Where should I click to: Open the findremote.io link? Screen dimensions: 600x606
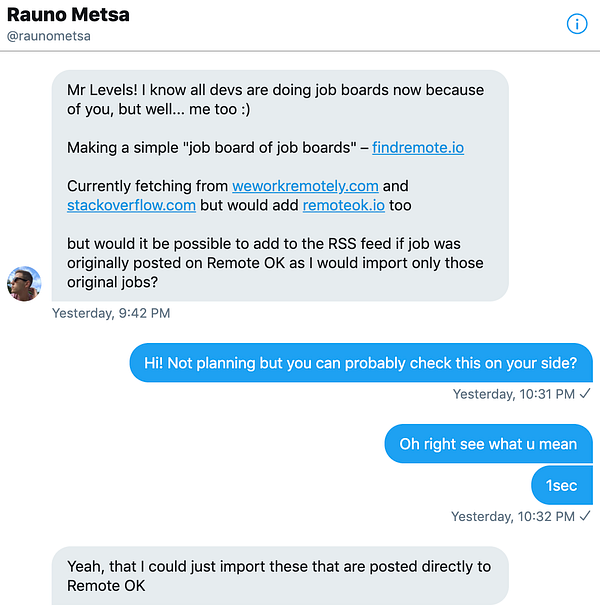click(x=417, y=147)
